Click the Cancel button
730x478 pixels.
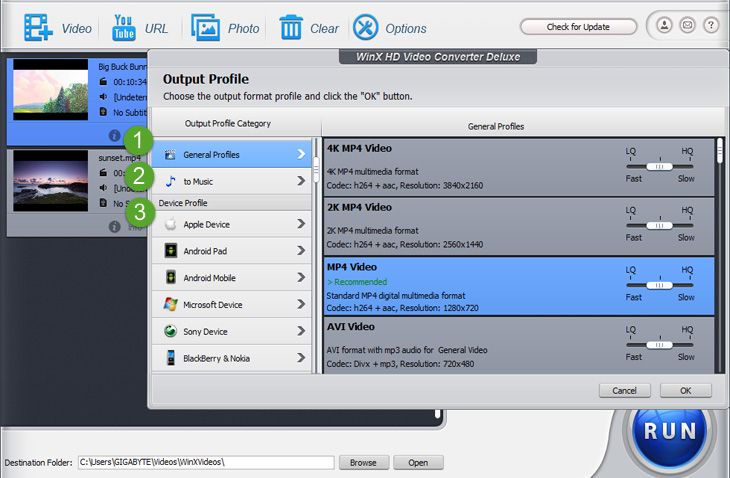(x=625, y=390)
